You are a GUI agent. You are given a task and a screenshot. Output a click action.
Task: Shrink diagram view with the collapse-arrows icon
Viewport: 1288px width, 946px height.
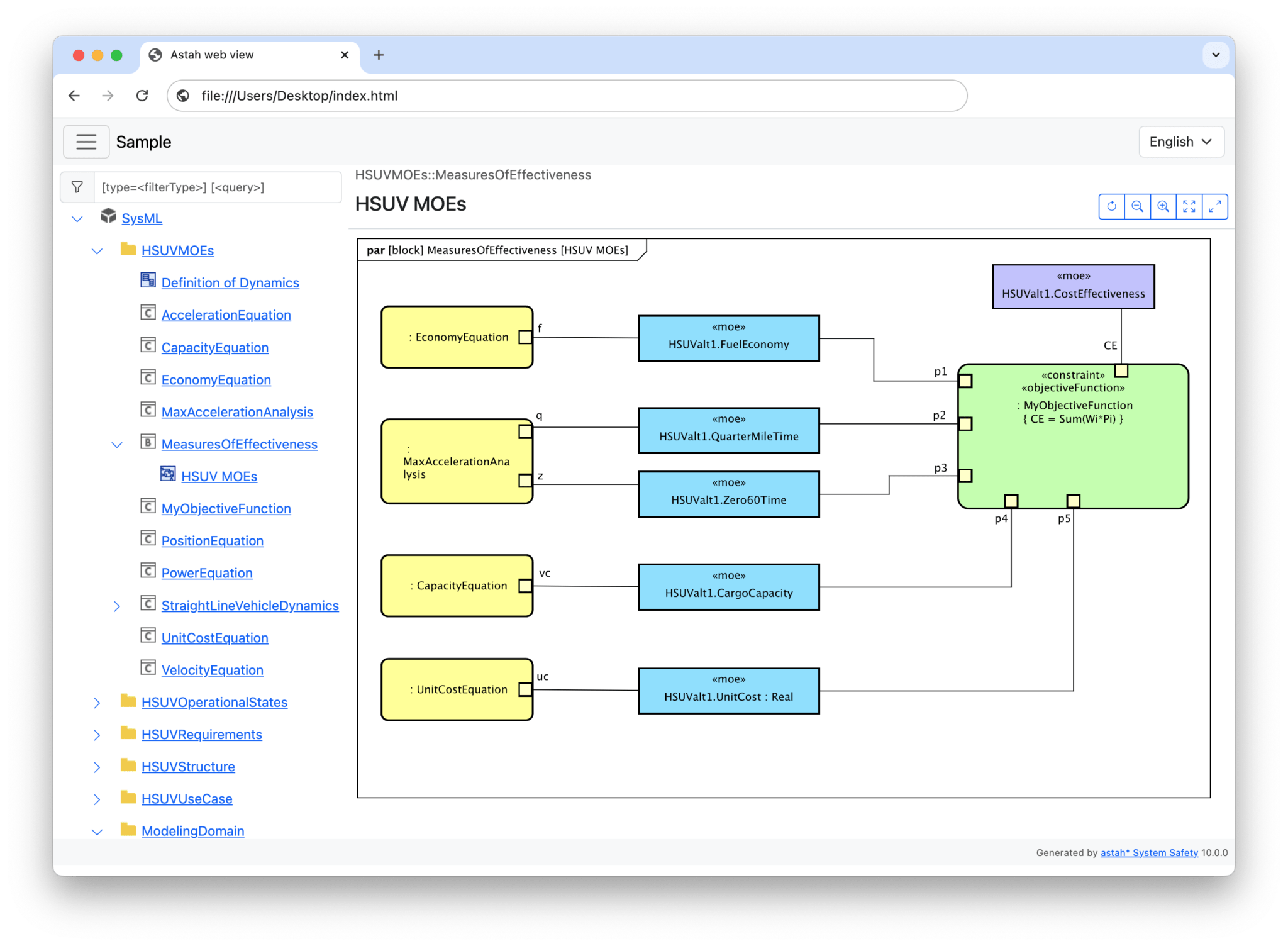tap(1214, 206)
